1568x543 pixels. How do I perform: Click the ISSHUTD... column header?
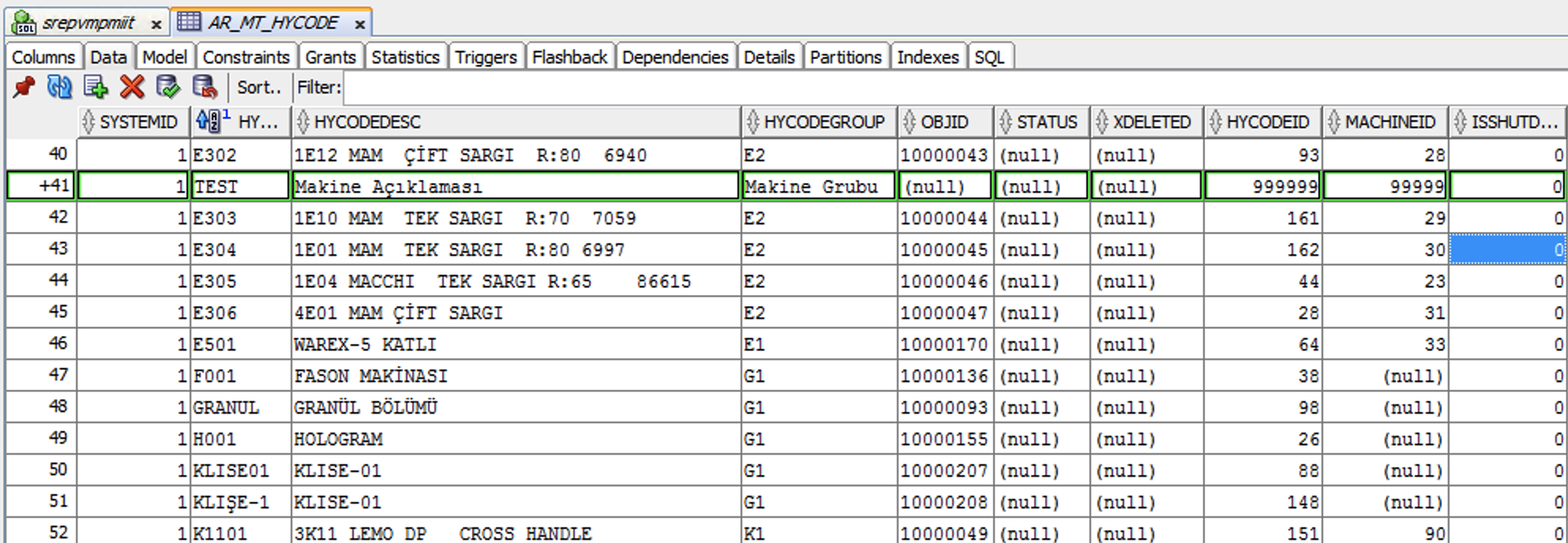pos(1508,122)
